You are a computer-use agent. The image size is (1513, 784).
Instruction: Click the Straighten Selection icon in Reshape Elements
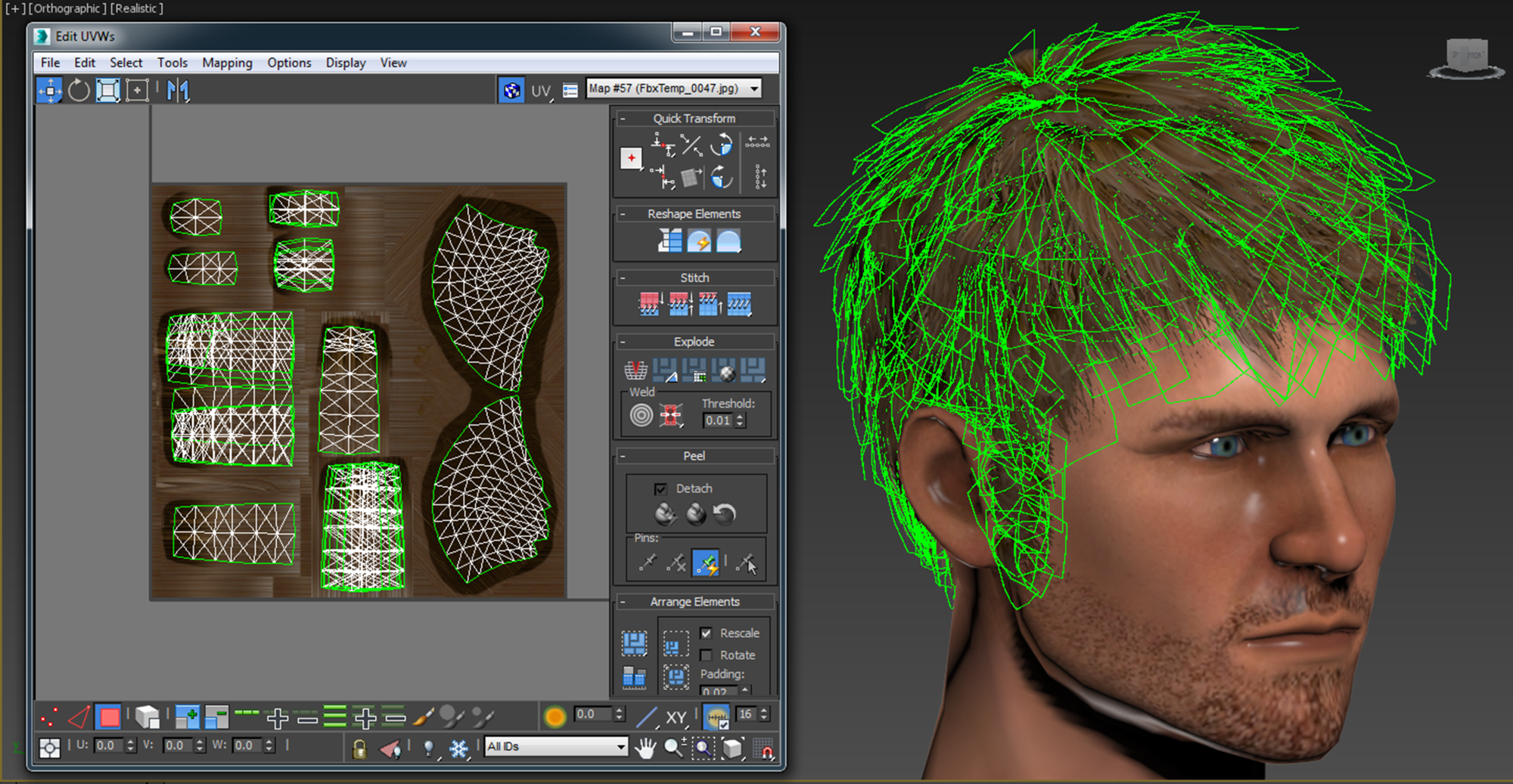coord(670,241)
